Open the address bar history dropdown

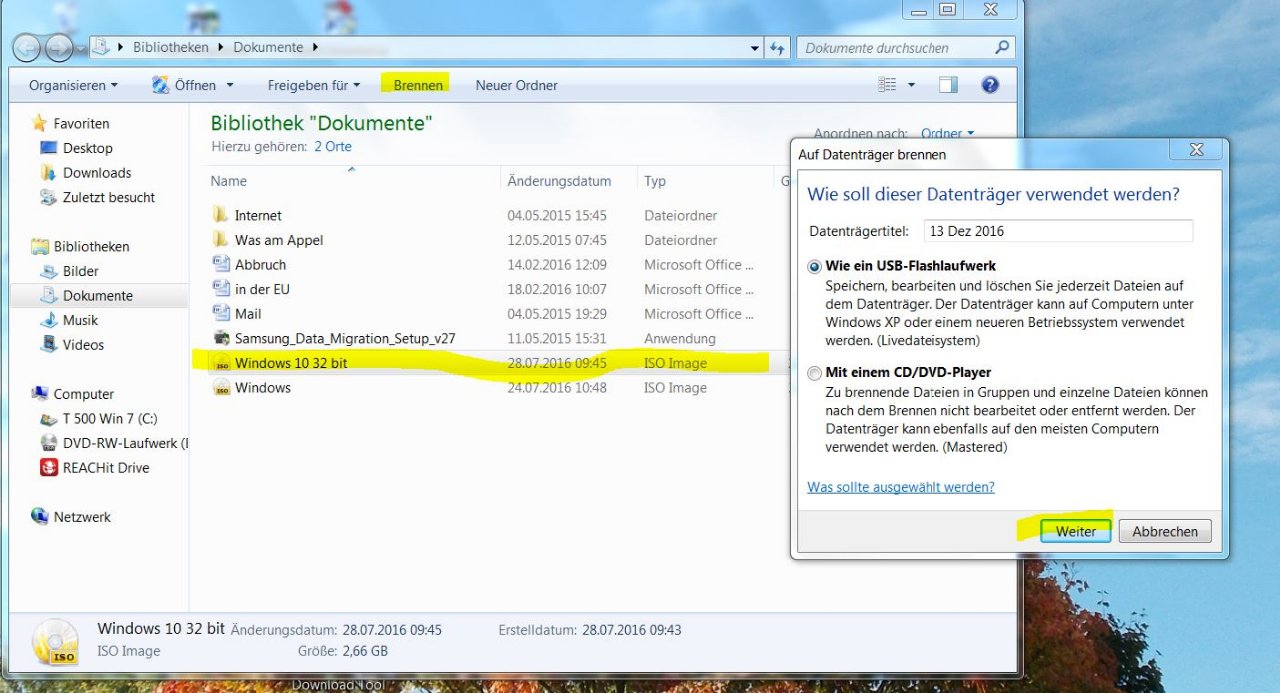coord(755,47)
